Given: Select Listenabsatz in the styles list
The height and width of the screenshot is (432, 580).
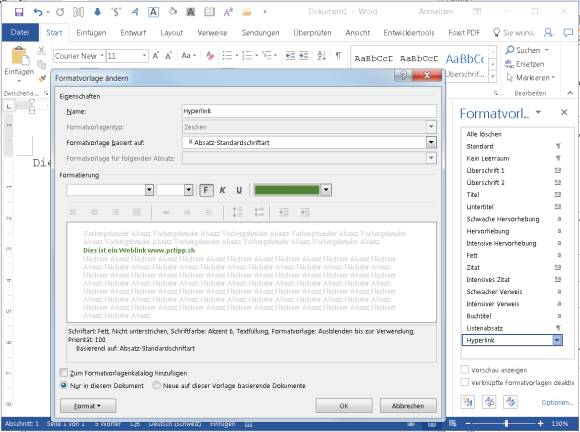Looking at the screenshot, I should coord(513,328).
